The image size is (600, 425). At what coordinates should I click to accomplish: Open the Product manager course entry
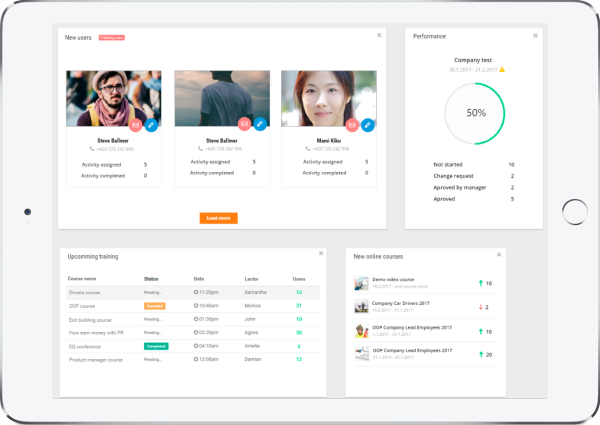(x=96, y=360)
